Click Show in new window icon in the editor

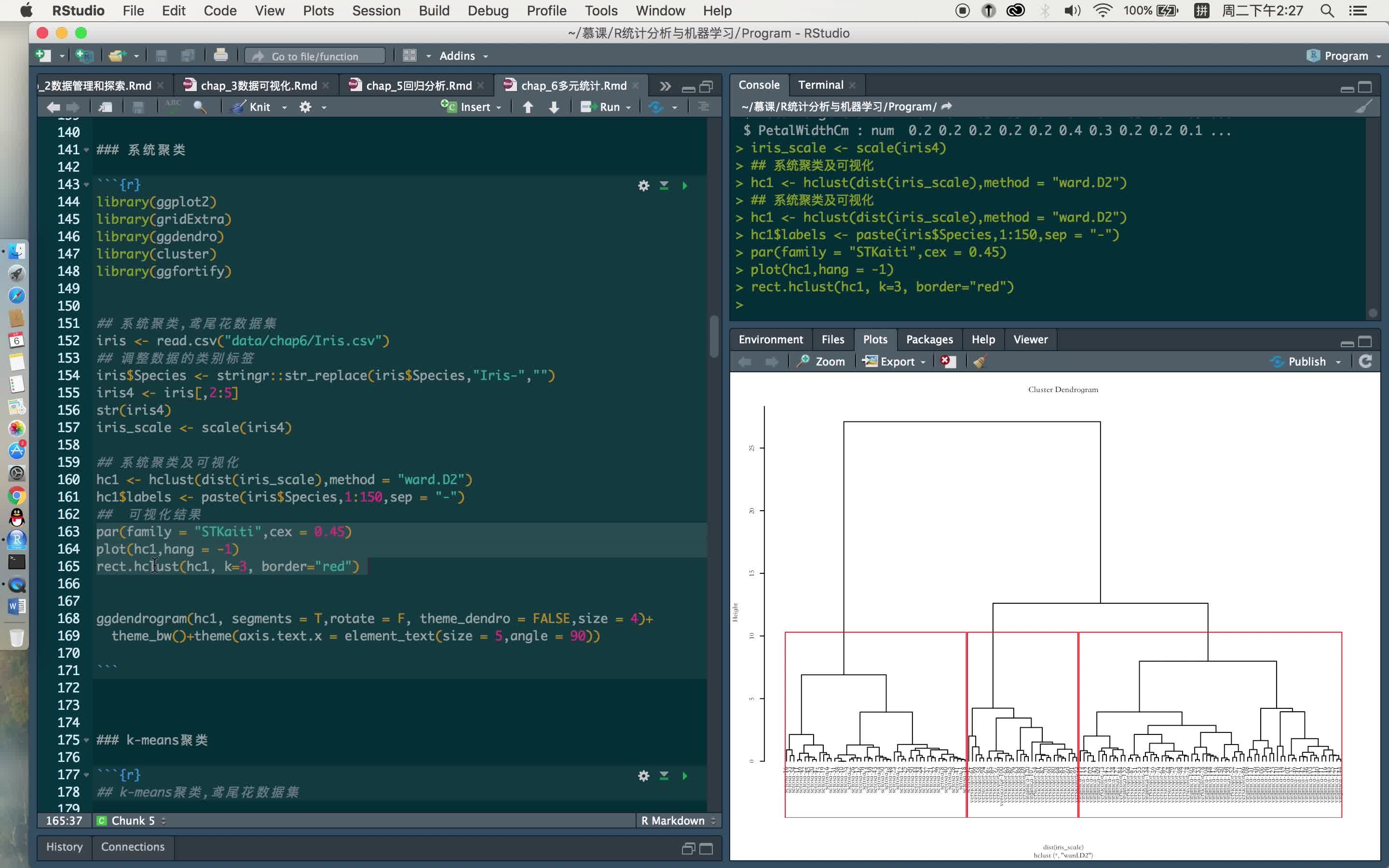click(x=105, y=107)
